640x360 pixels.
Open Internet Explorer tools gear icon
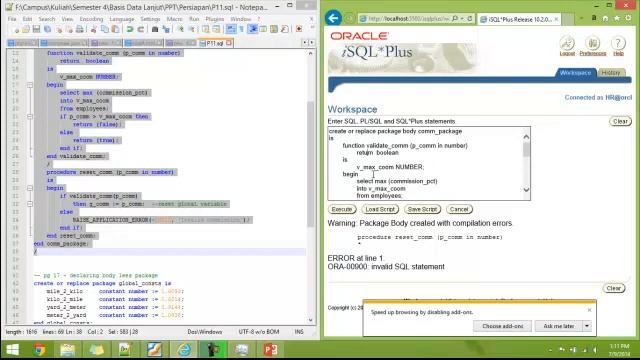tap(628, 18)
